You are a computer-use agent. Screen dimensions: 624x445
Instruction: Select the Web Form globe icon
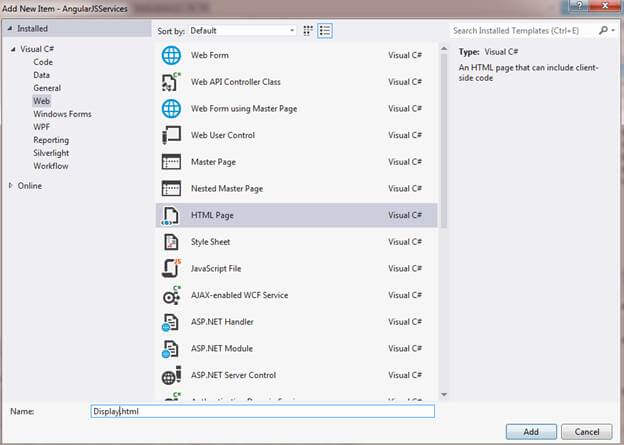point(171,55)
